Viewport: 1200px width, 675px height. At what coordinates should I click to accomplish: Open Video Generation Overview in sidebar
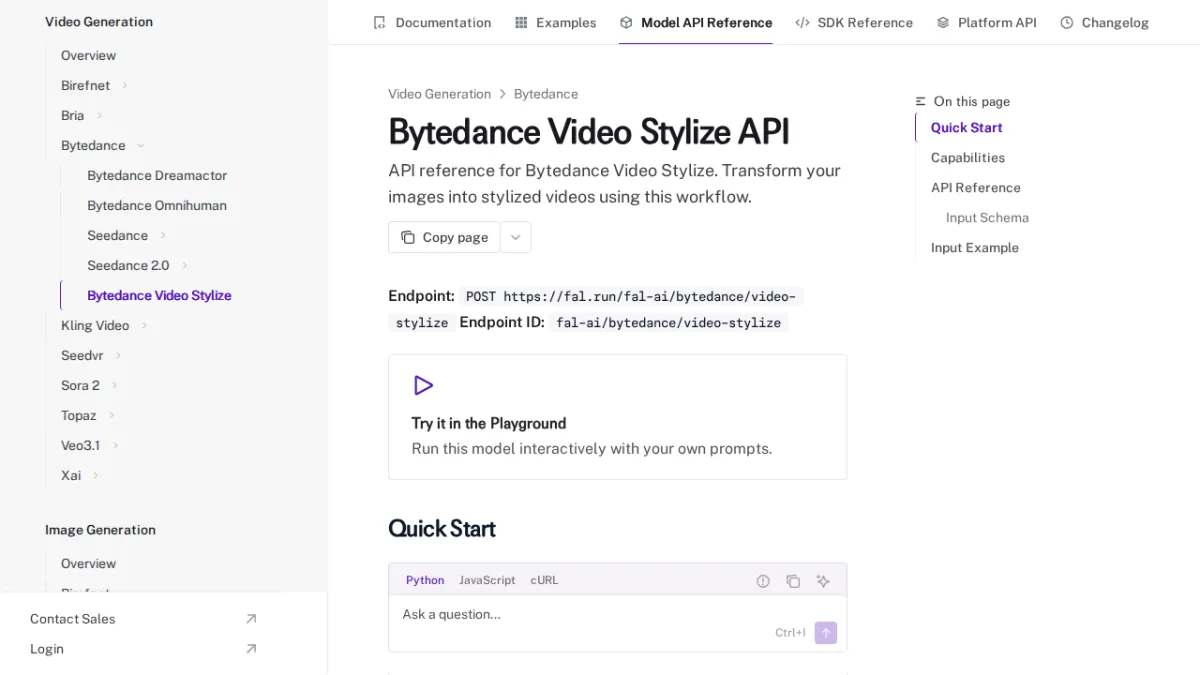[88, 55]
